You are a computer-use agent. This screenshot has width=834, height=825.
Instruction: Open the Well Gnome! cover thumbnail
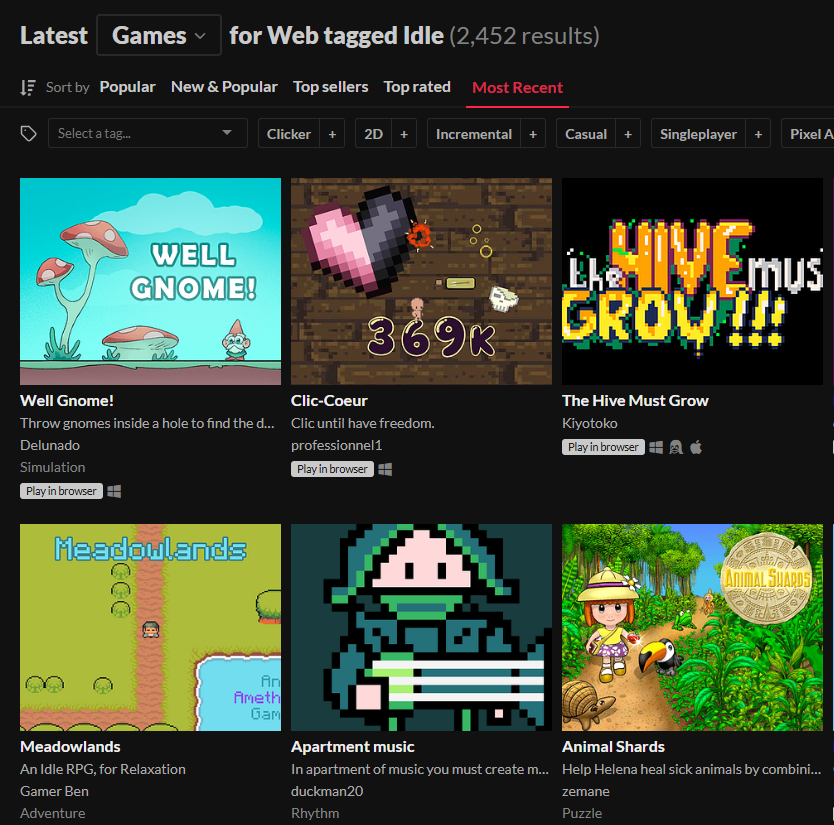[x=151, y=281]
